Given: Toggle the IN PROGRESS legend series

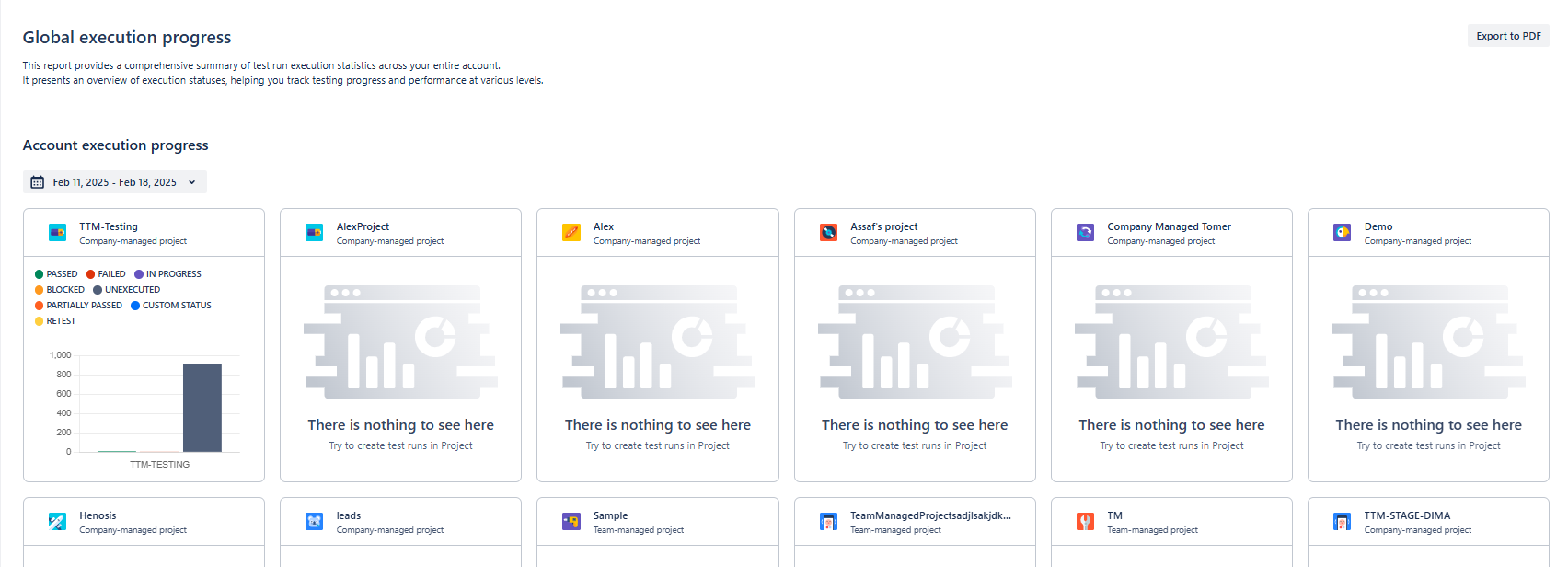Looking at the screenshot, I should click(x=167, y=274).
